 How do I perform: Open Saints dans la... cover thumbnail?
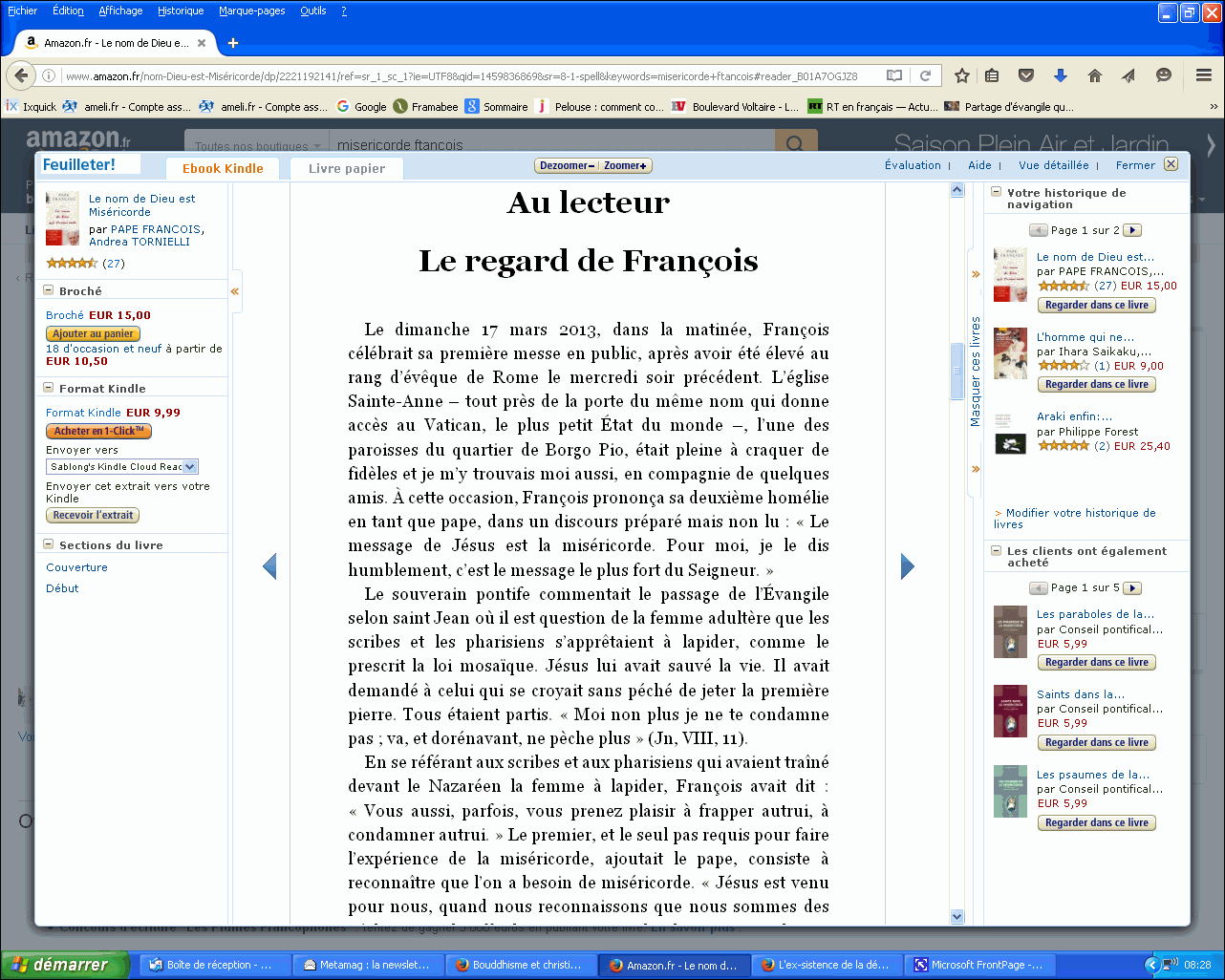pyautogui.click(x=1010, y=712)
